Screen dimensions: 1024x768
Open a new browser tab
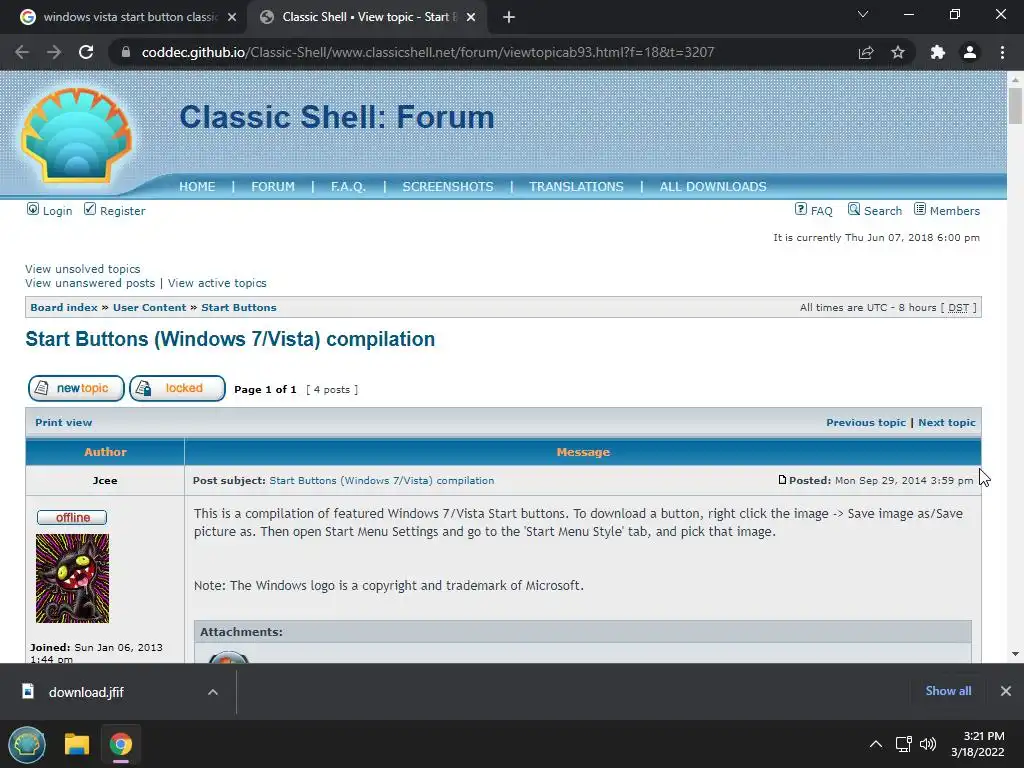pos(509,17)
